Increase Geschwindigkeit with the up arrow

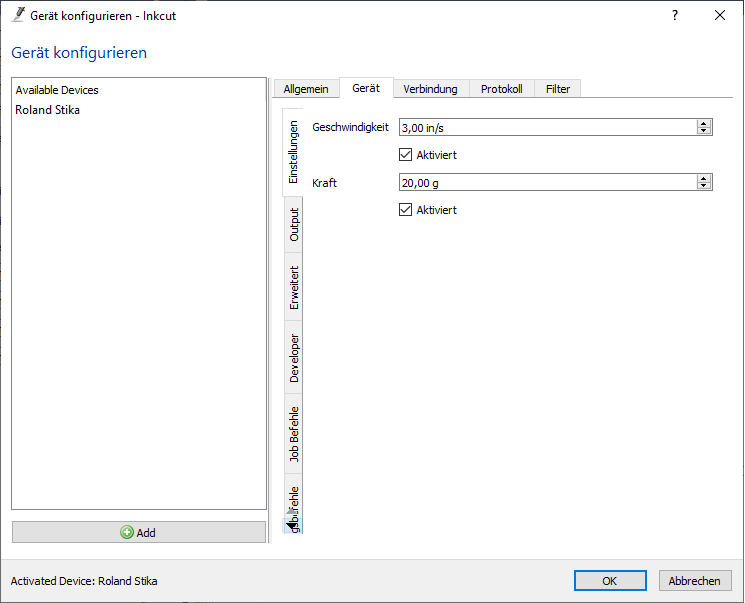[x=704, y=123]
